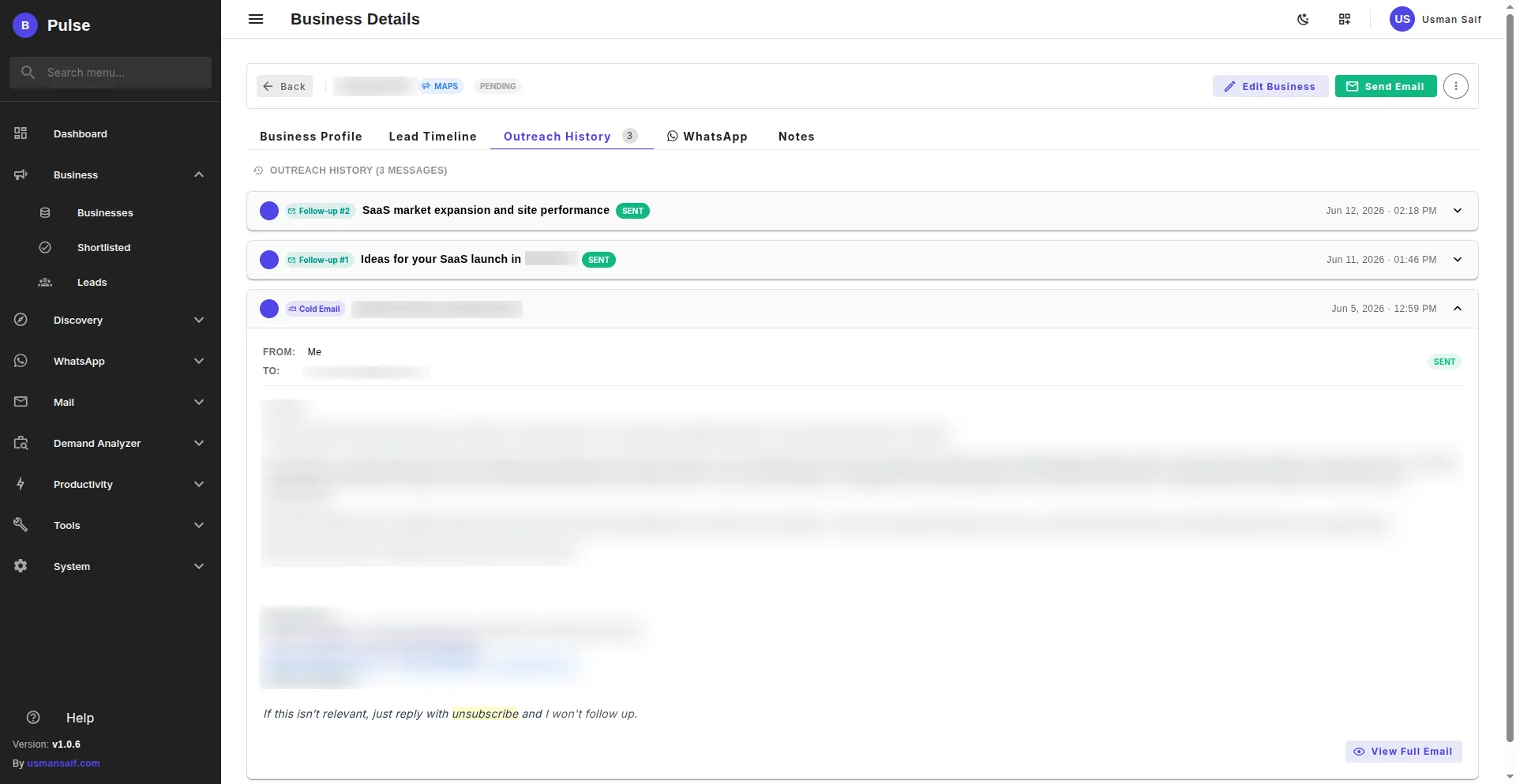This screenshot has height=784, width=1516.
Task: Click the View Full Email button
Action: point(1403,752)
